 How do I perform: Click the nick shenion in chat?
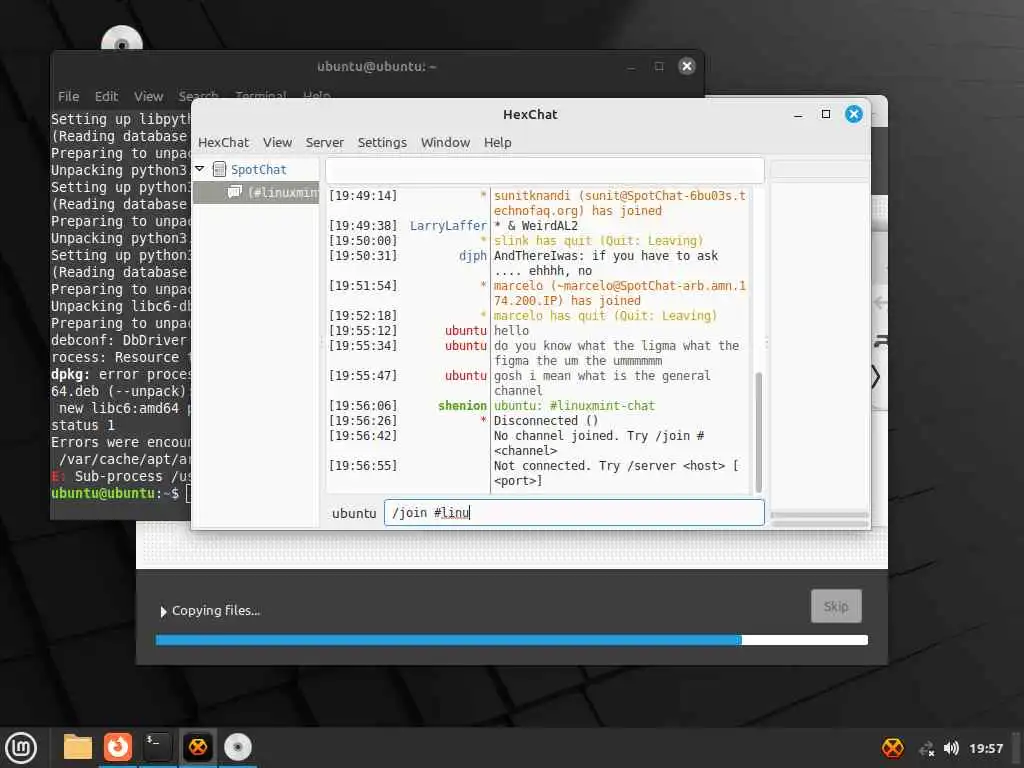[x=462, y=406]
